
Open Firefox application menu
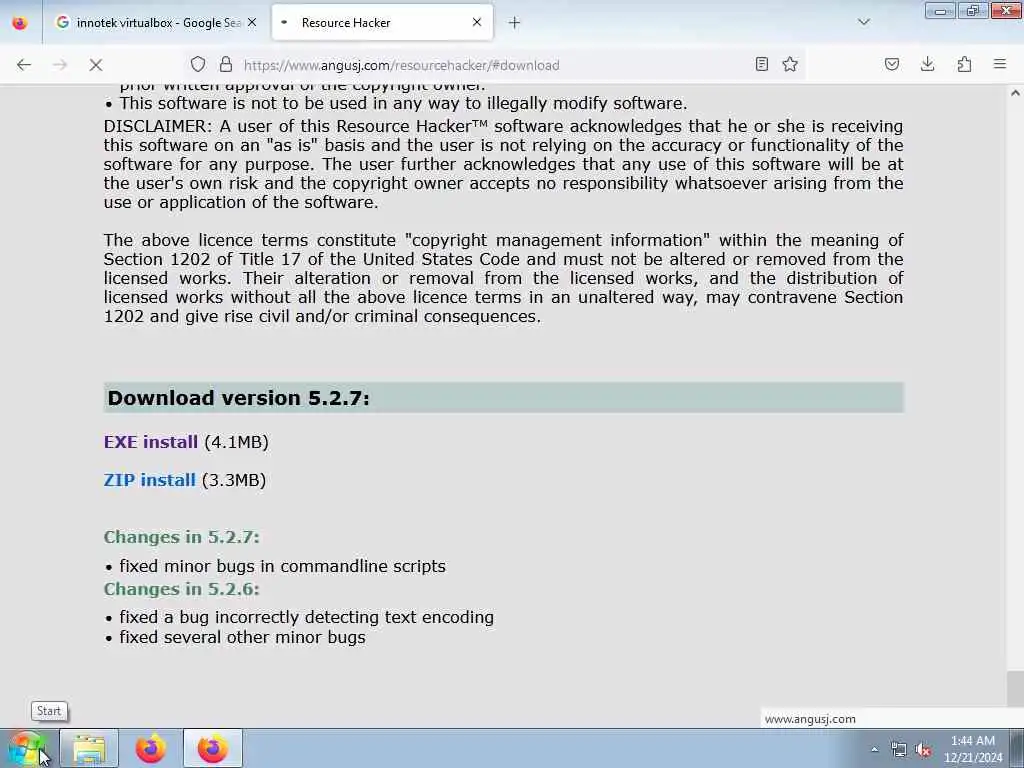tap(1000, 64)
